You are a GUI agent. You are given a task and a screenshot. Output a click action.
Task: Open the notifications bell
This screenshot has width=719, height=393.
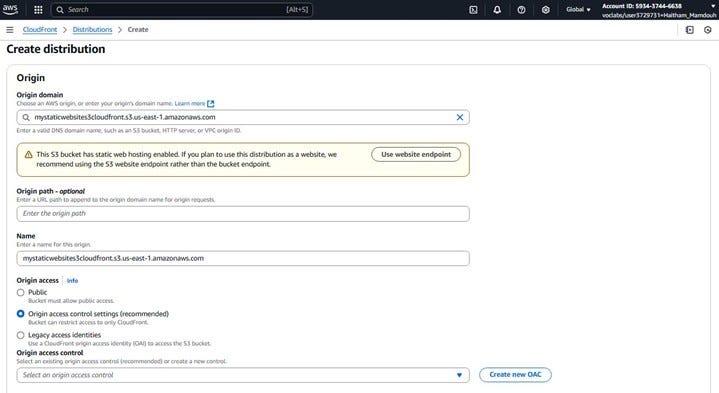click(x=497, y=10)
